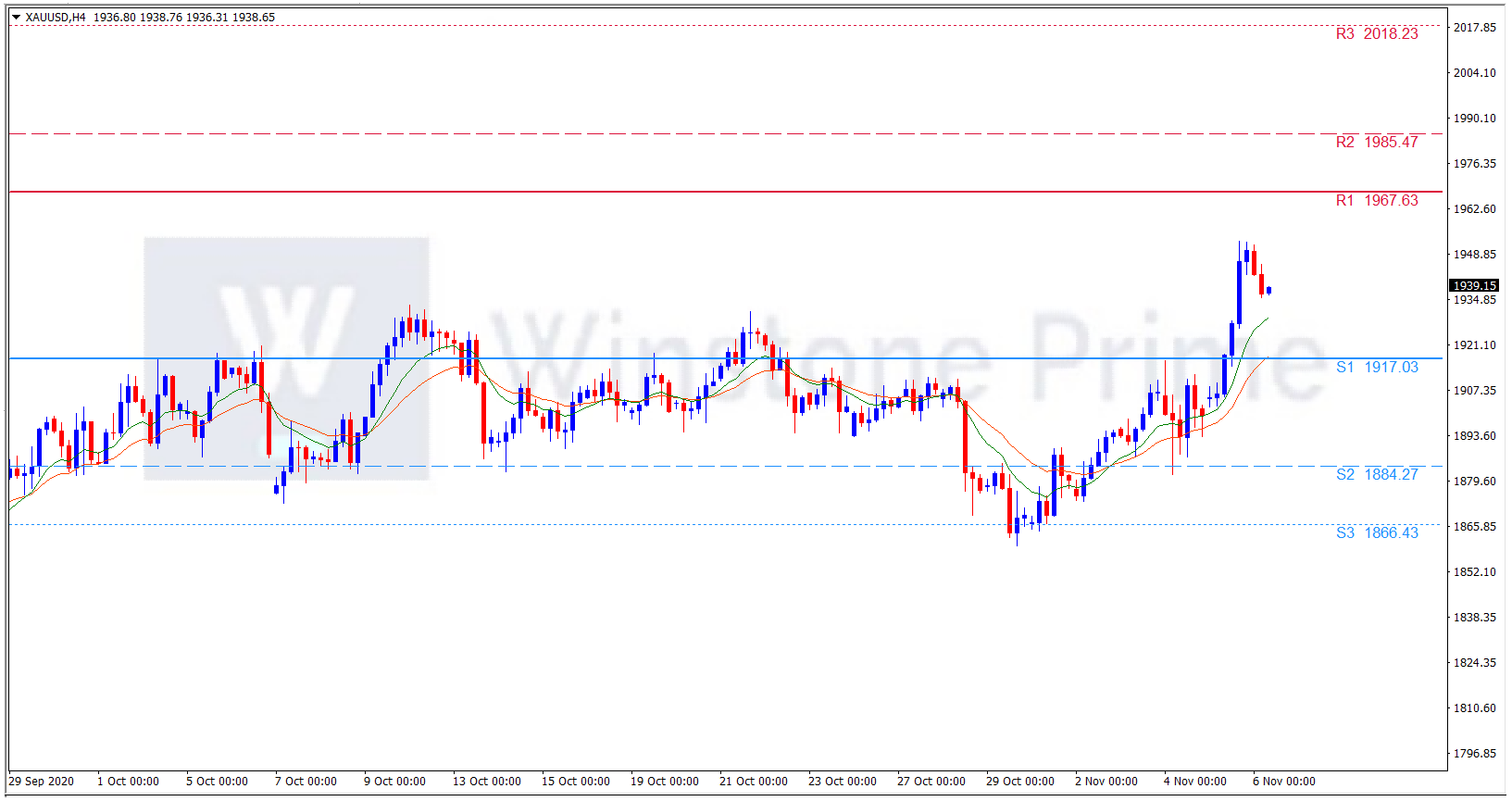The height and width of the screenshot is (801, 1512).
Task: Click the XAUUSD,H4 symbol title text
Action: coord(56,18)
